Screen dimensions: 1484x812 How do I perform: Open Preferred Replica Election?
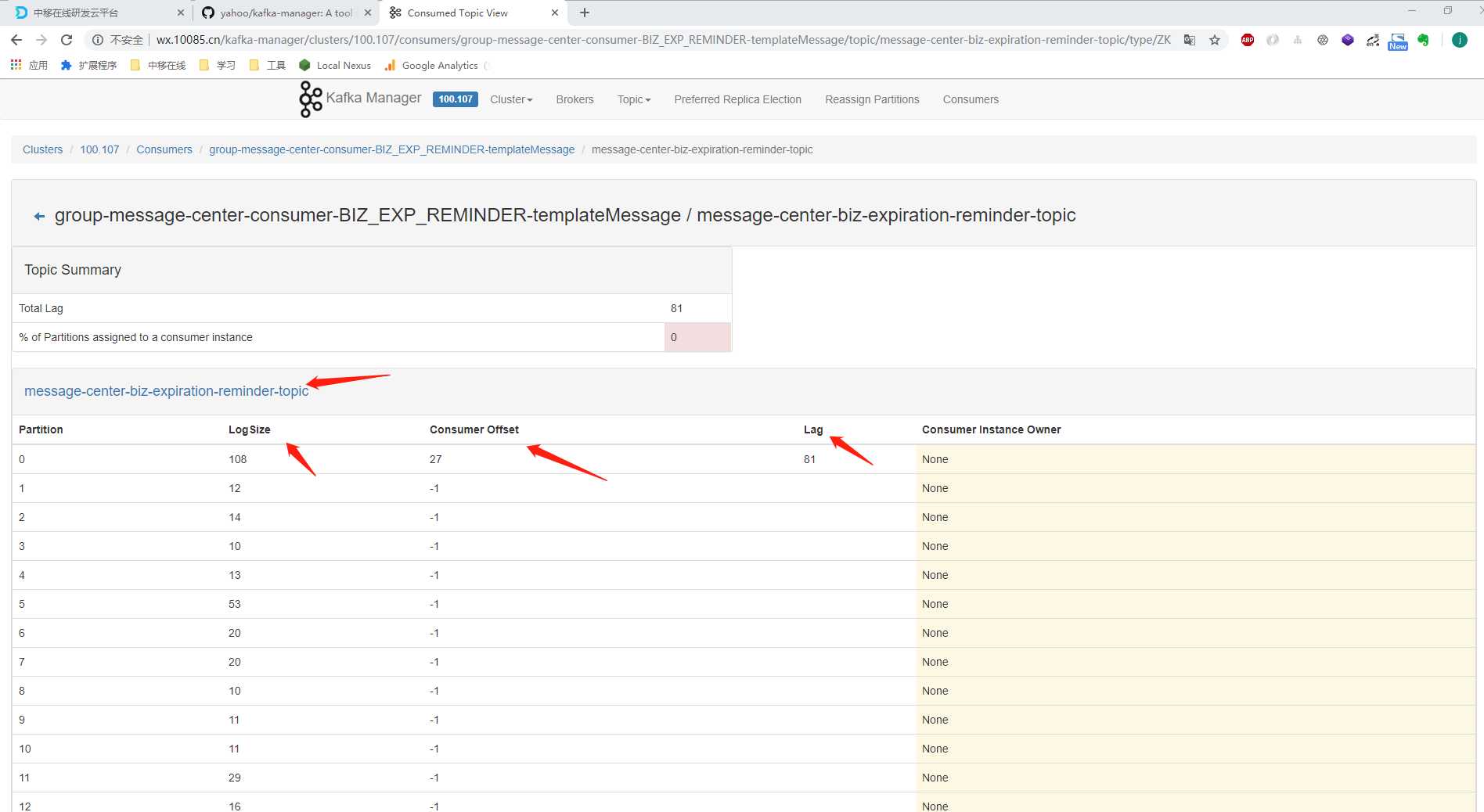tap(737, 99)
